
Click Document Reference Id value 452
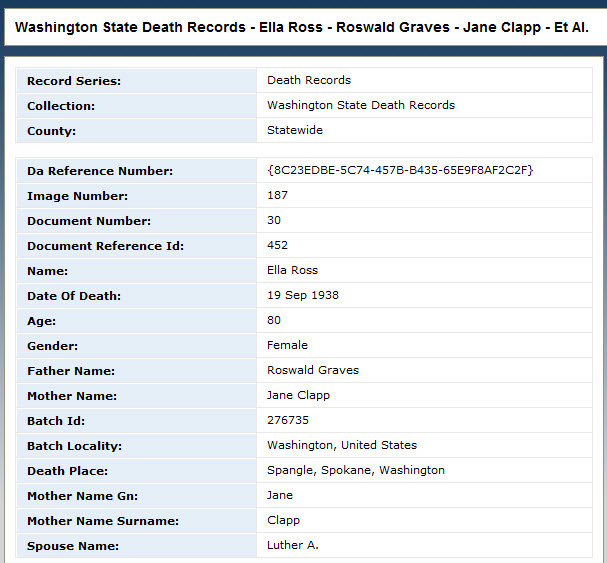[x=278, y=246]
